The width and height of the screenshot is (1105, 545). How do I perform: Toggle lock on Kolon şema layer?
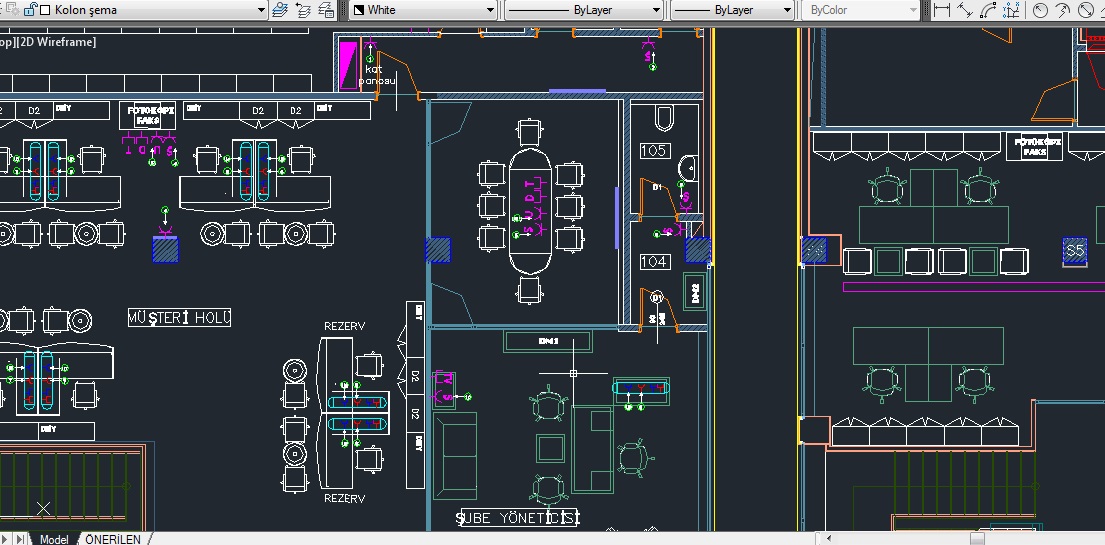pos(30,10)
